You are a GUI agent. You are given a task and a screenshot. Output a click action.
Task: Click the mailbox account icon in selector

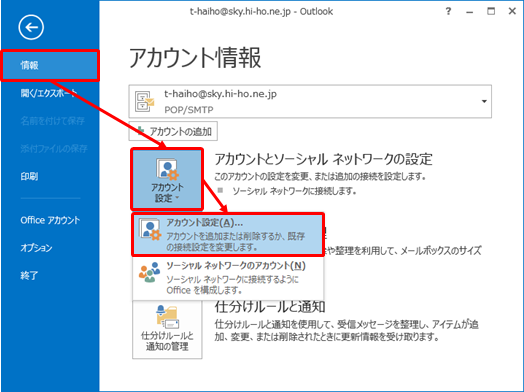coord(144,101)
